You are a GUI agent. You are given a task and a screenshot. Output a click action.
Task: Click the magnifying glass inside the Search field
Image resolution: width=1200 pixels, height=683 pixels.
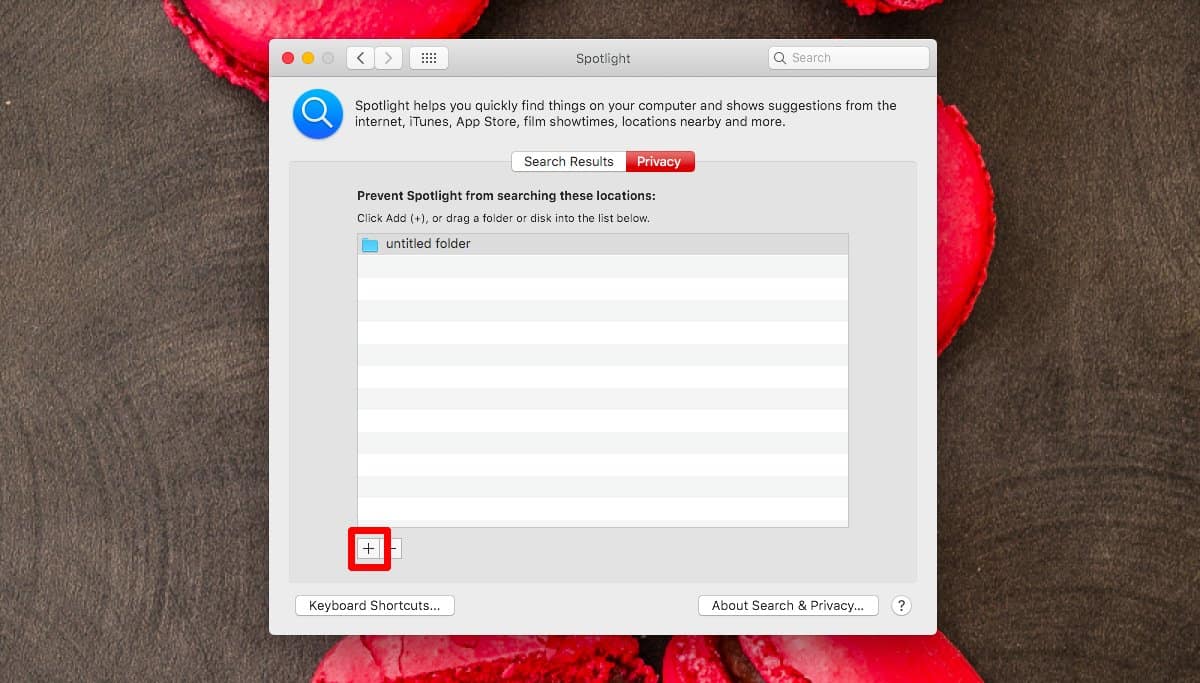click(780, 57)
